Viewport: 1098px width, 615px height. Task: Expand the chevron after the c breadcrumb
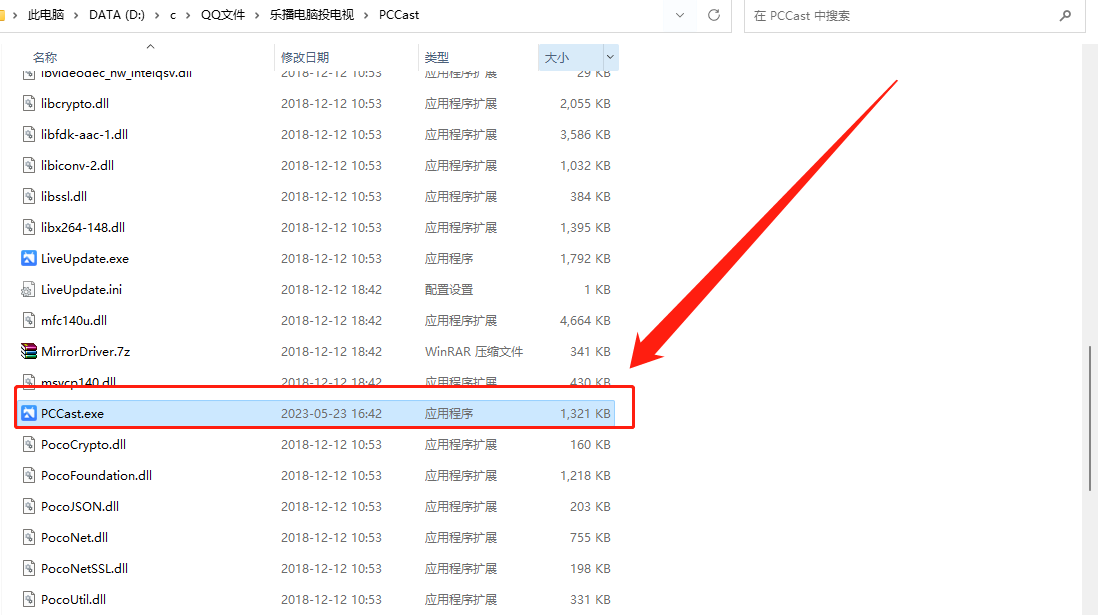[x=188, y=15]
